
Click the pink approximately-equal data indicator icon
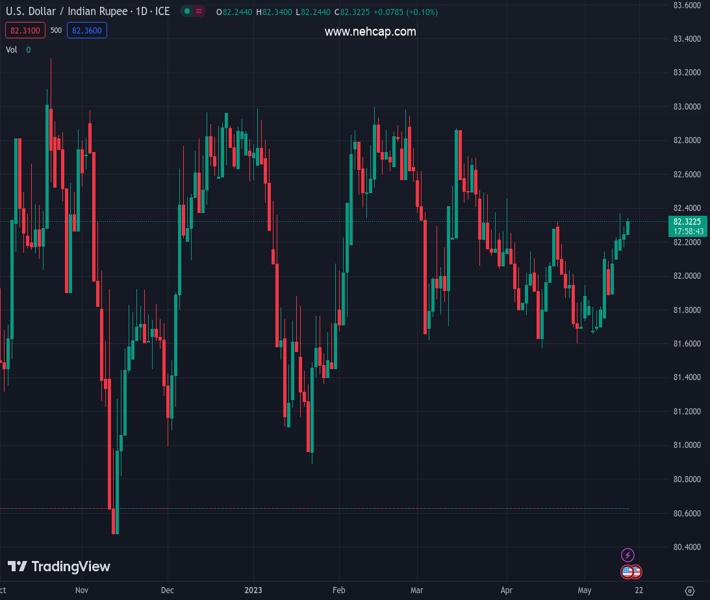click(201, 11)
